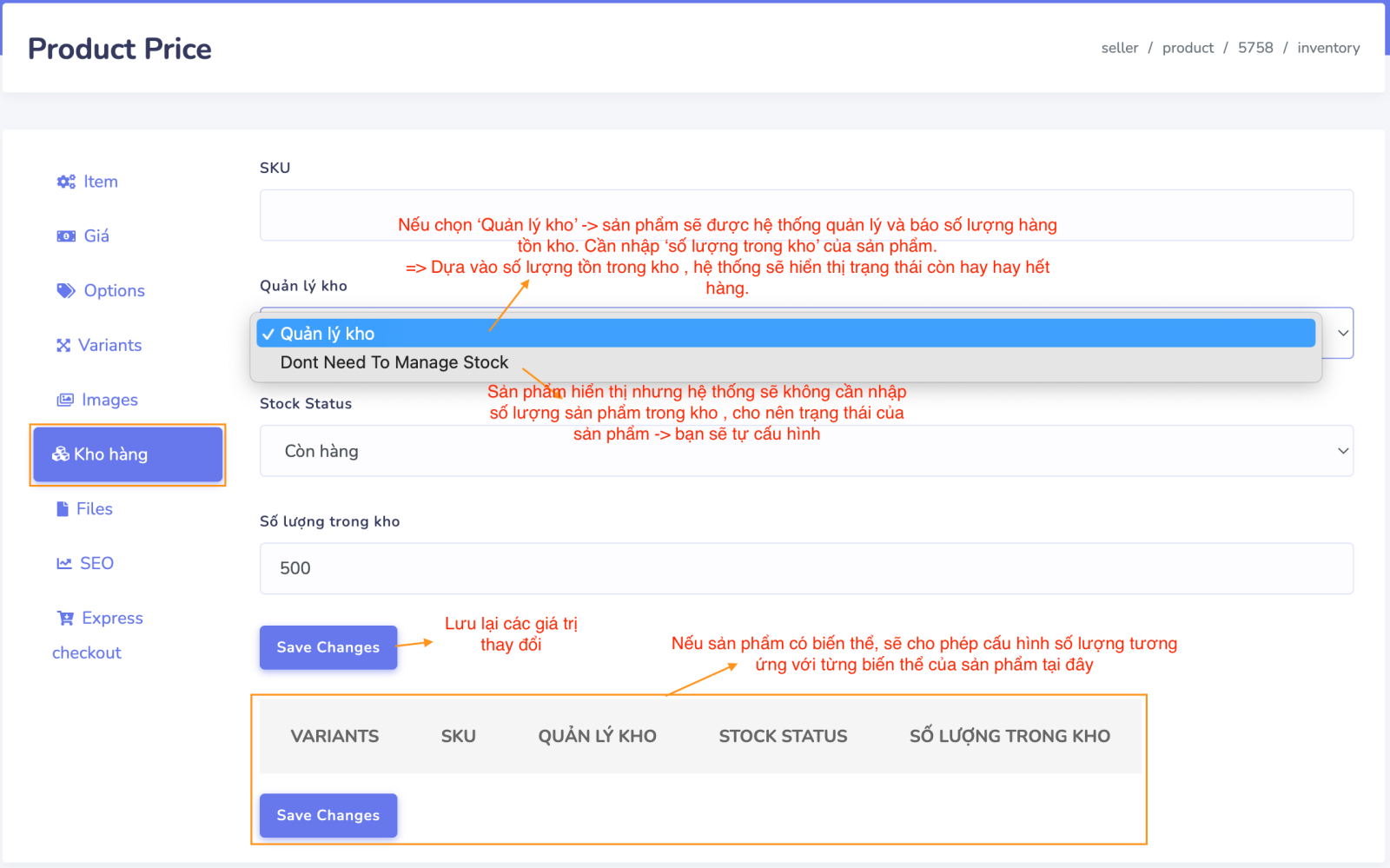Click the cart icon for Express checkout
Viewport: 1390px width, 868px height.
65,619
